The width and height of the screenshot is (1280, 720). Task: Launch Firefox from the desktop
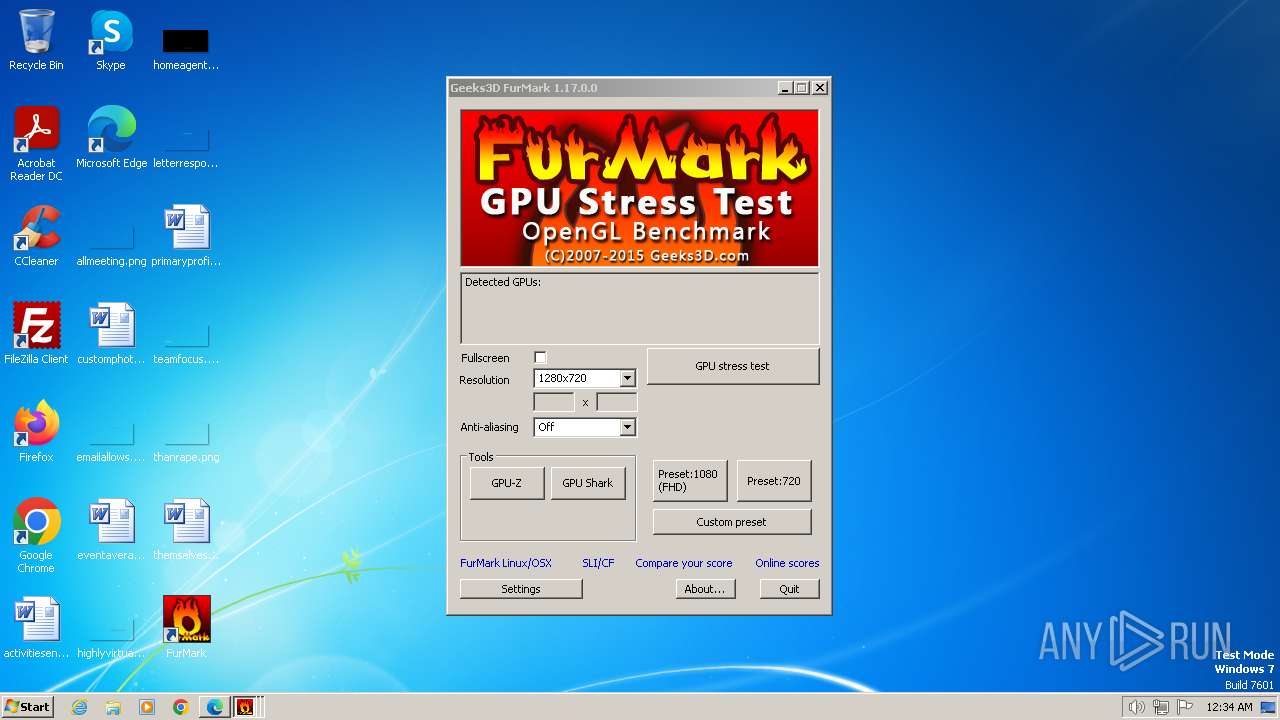click(36, 432)
